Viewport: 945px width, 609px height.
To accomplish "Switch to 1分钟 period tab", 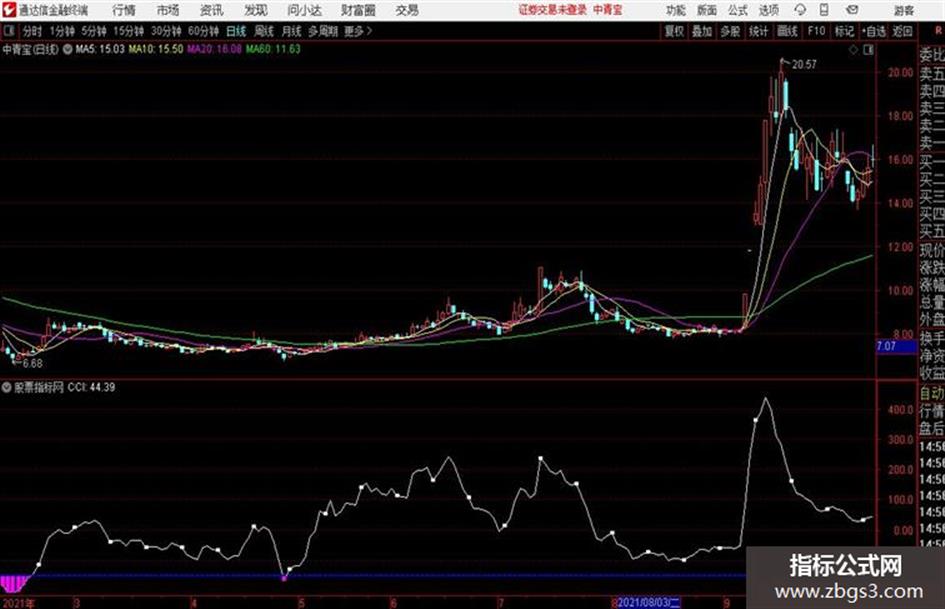I will coord(62,31).
